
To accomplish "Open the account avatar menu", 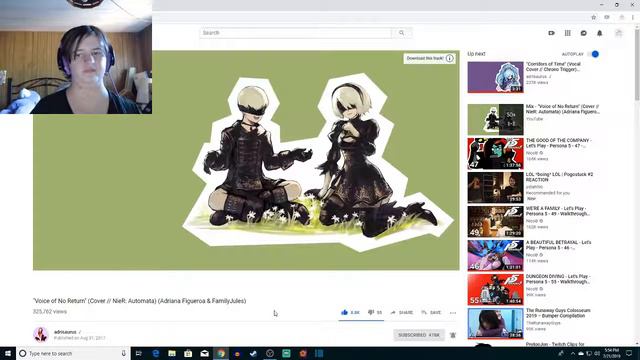I will 619,33.
